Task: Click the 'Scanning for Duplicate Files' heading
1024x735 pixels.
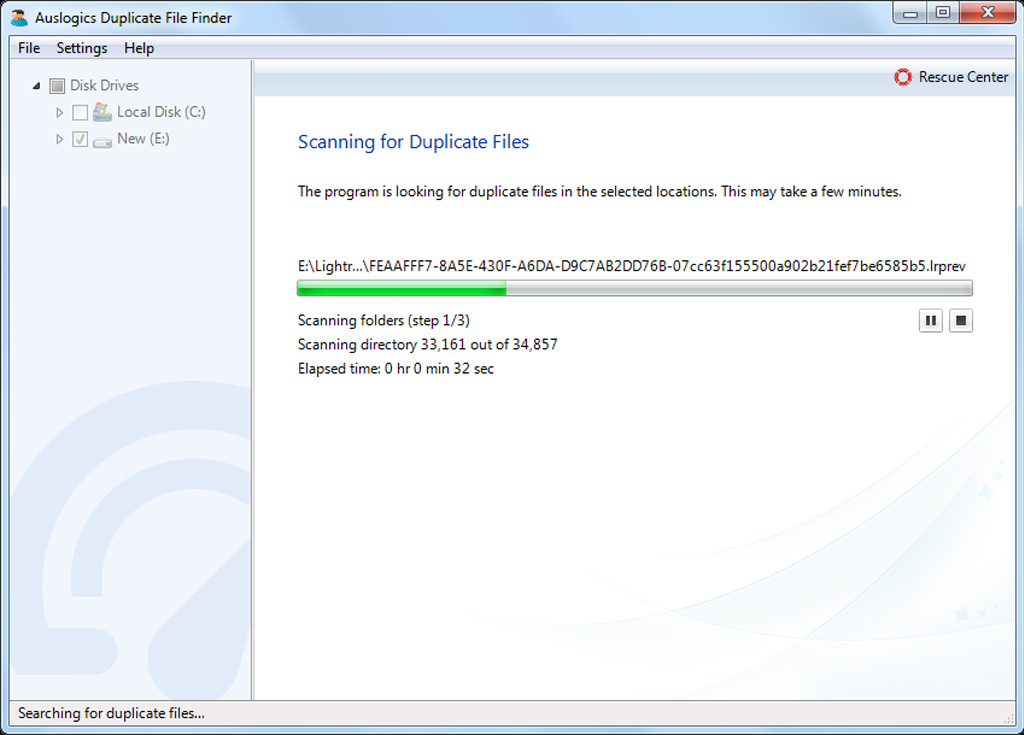Action: point(413,142)
